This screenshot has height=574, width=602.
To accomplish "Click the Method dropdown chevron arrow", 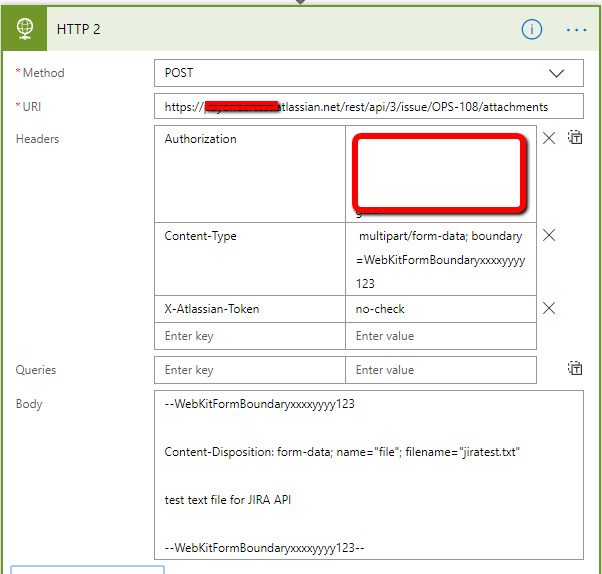I will [x=556, y=73].
